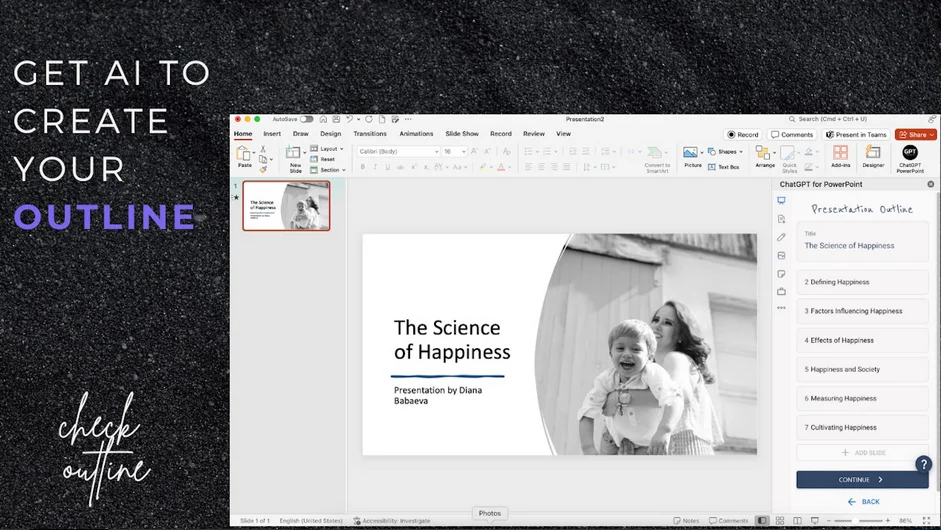The height and width of the screenshot is (530, 941).
Task: Toggle Normal view in status bar
Action: click(x=762, y=520)
